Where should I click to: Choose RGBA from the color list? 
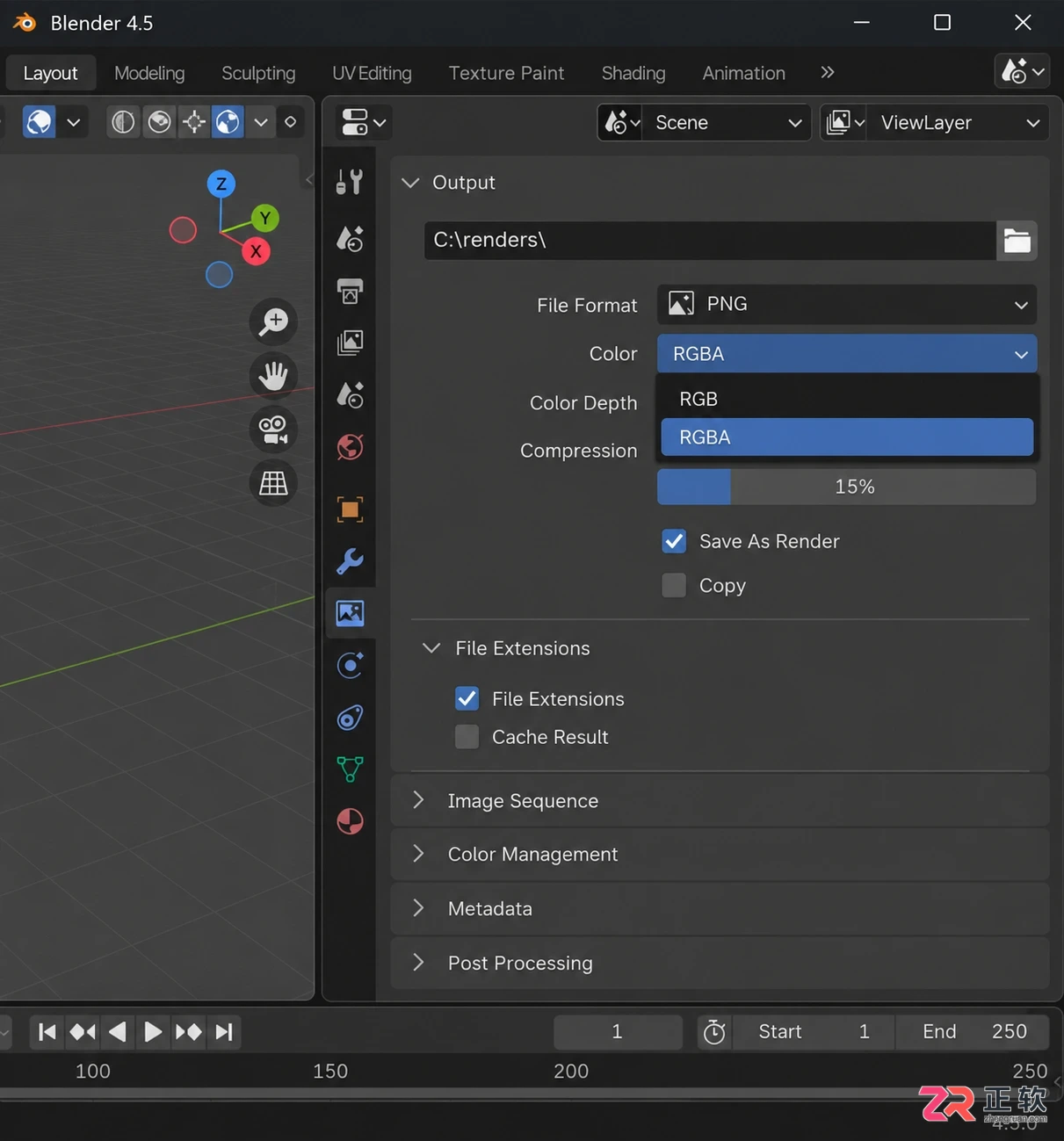coord(847,437)
